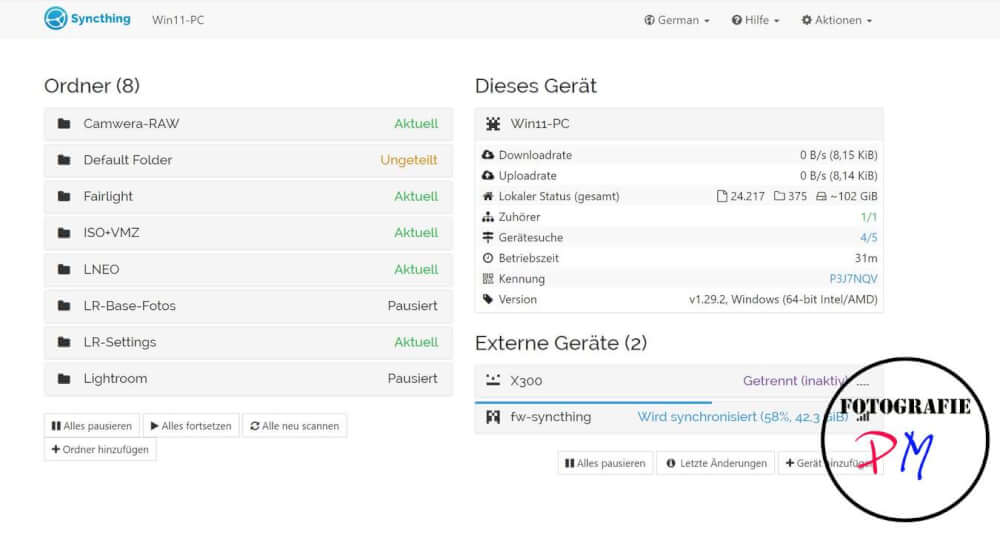Click the fw-syncthing device identicon
The width and height of the screenshot is (1000, 538).
(x=493, y=417)
